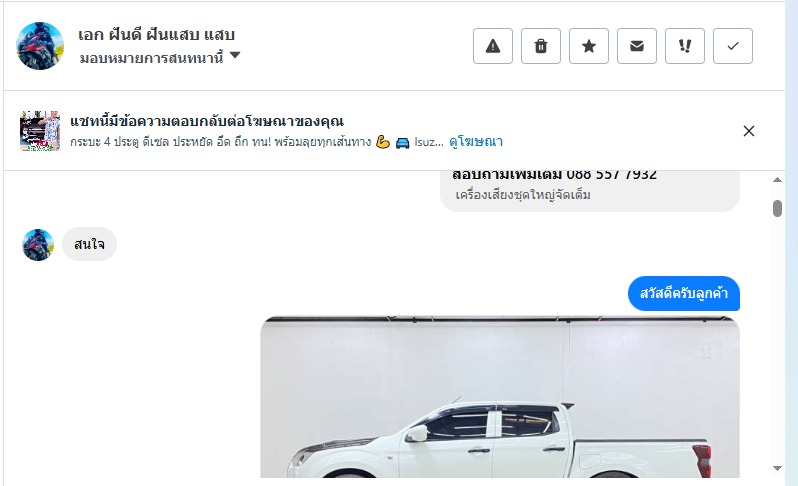Delete conversation using trash icon
This screenshot has width=798, height=486.
pos(540,46)
